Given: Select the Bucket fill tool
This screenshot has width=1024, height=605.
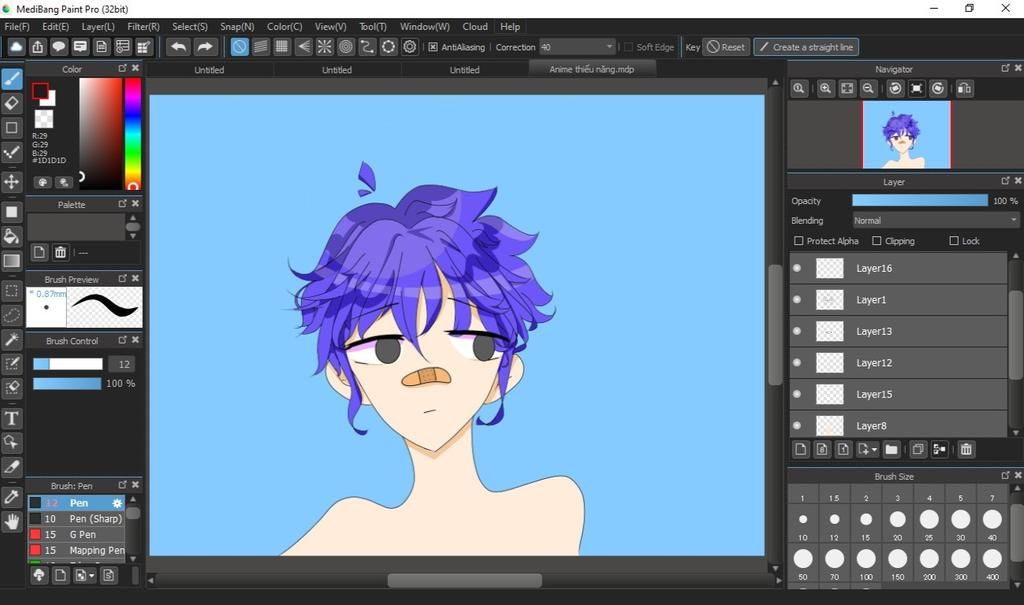Looking at the screenshot, I should tap(12, 236).
